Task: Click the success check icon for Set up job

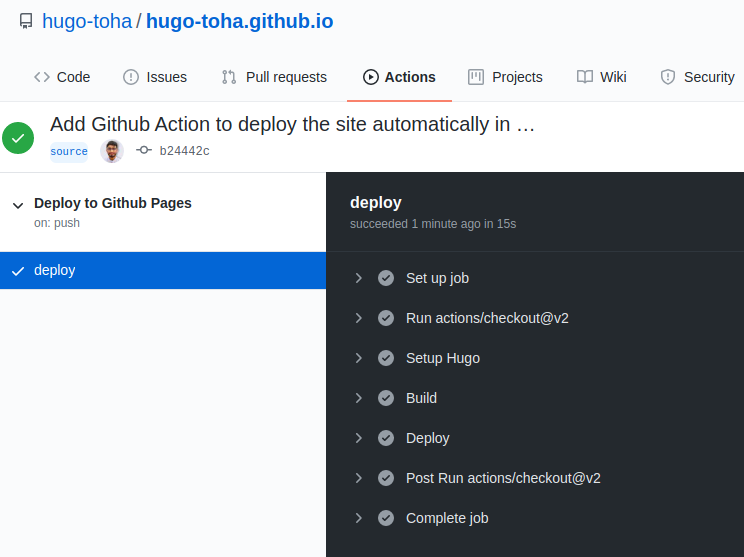Action: pyautogui.click(x=386, y=278)
